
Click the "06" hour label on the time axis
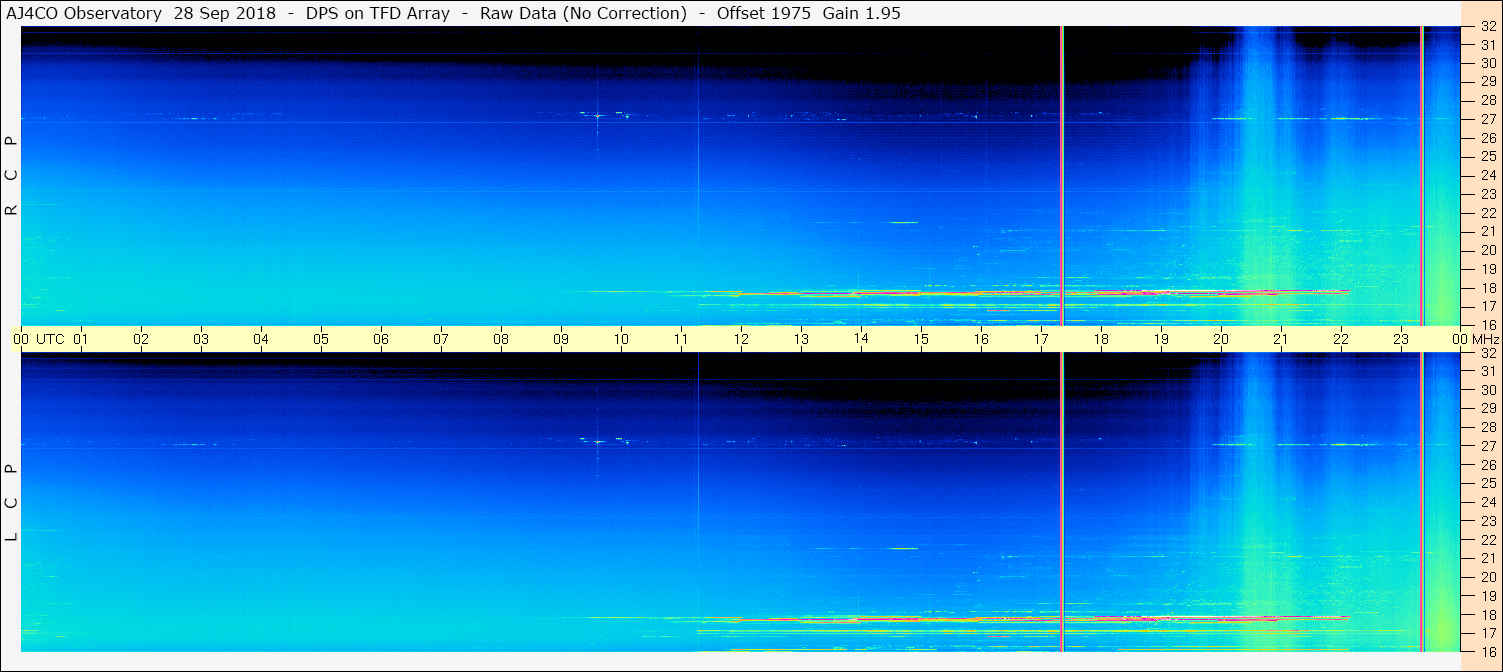(381, 339)
